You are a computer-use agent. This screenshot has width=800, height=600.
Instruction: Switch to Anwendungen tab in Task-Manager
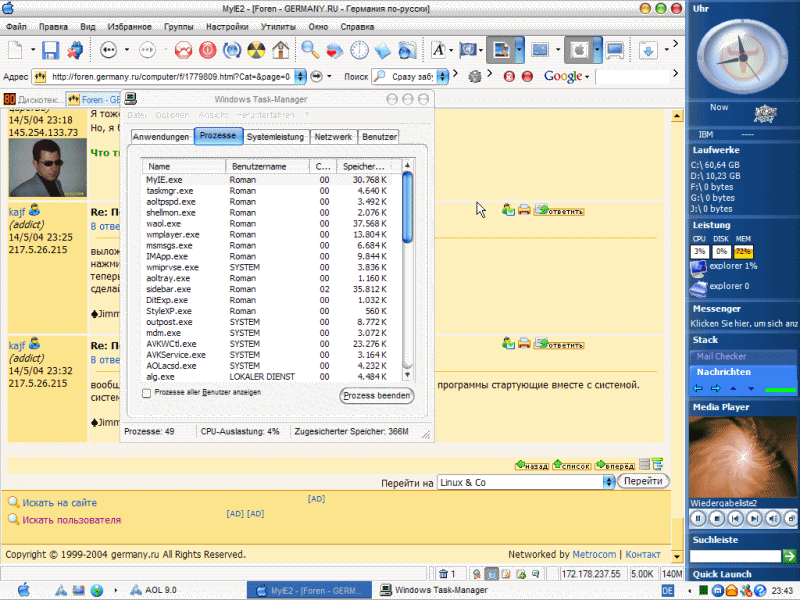pos(161,137)
